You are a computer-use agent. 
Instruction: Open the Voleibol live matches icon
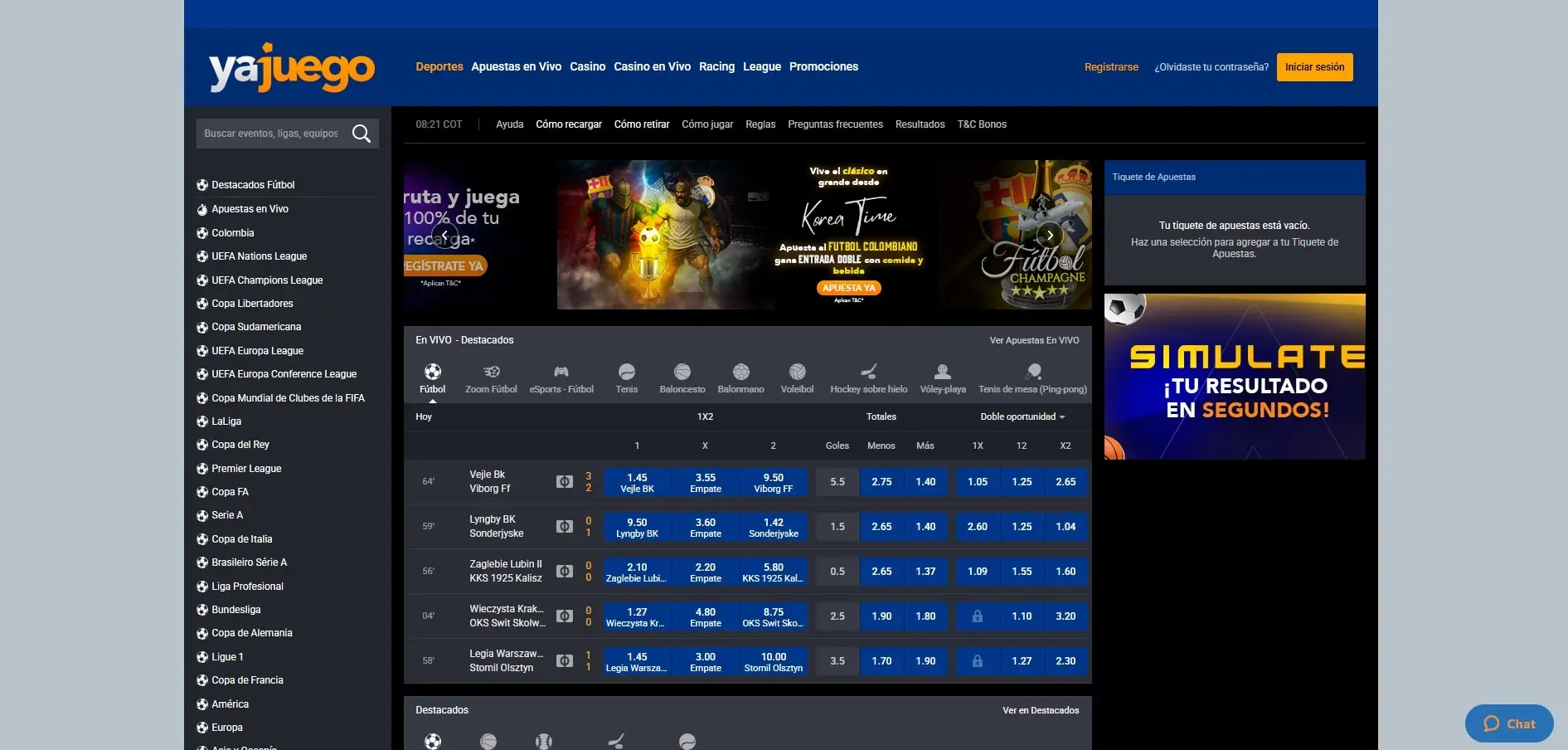[797, 372]
